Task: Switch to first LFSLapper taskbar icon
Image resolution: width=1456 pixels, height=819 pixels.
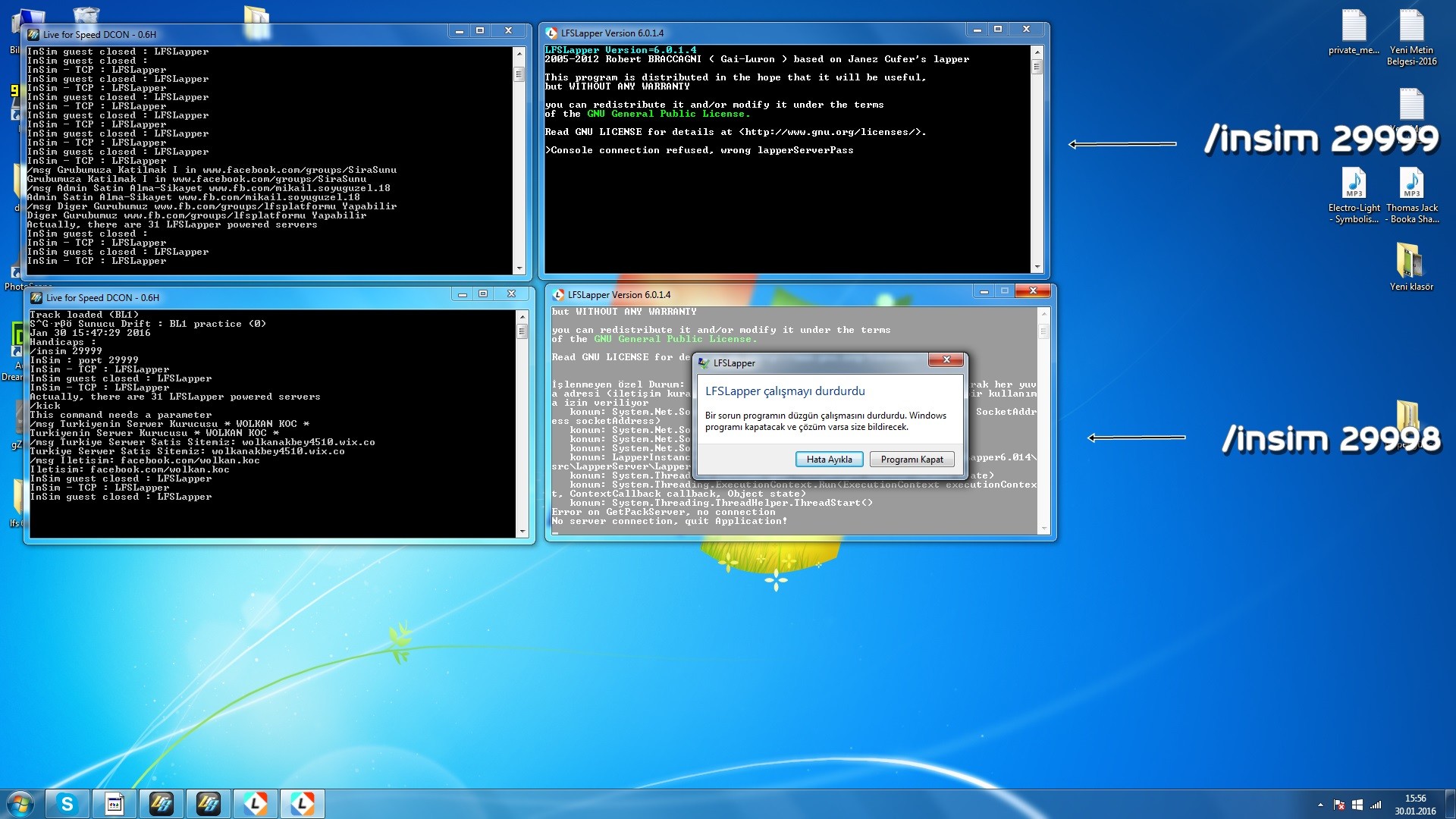Action: 256,804
